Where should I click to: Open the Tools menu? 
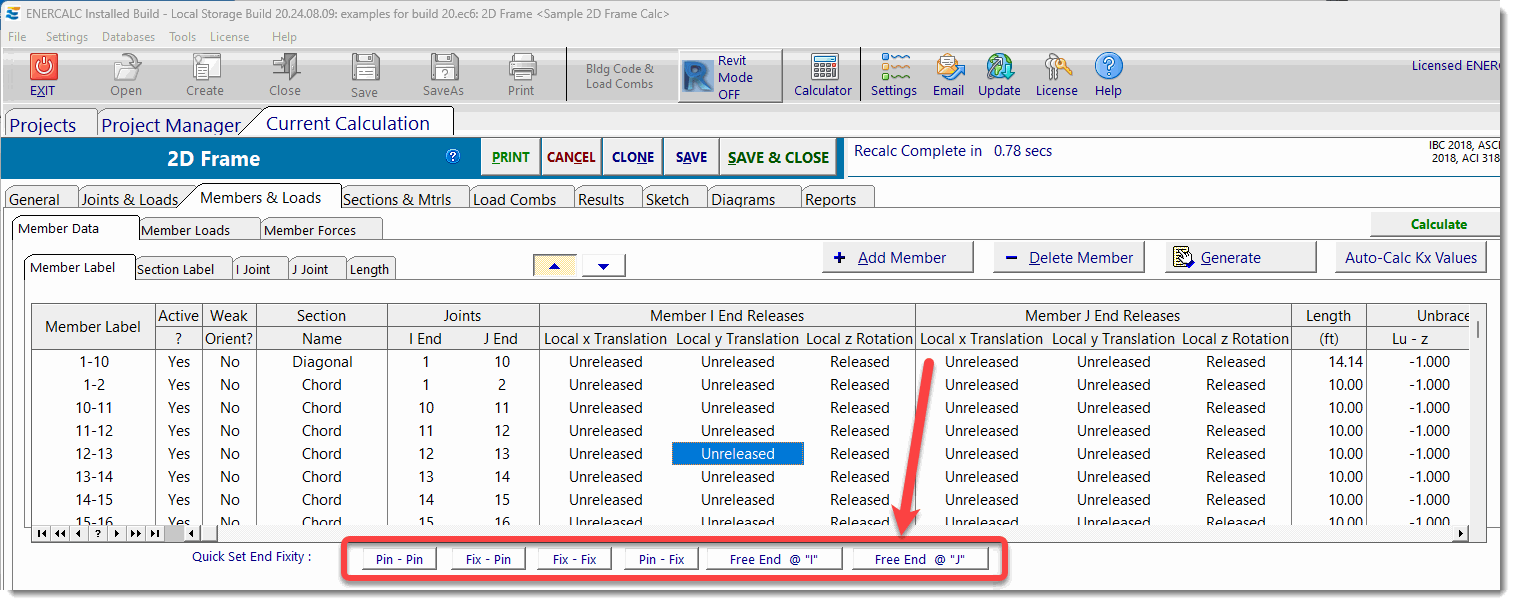182,37
